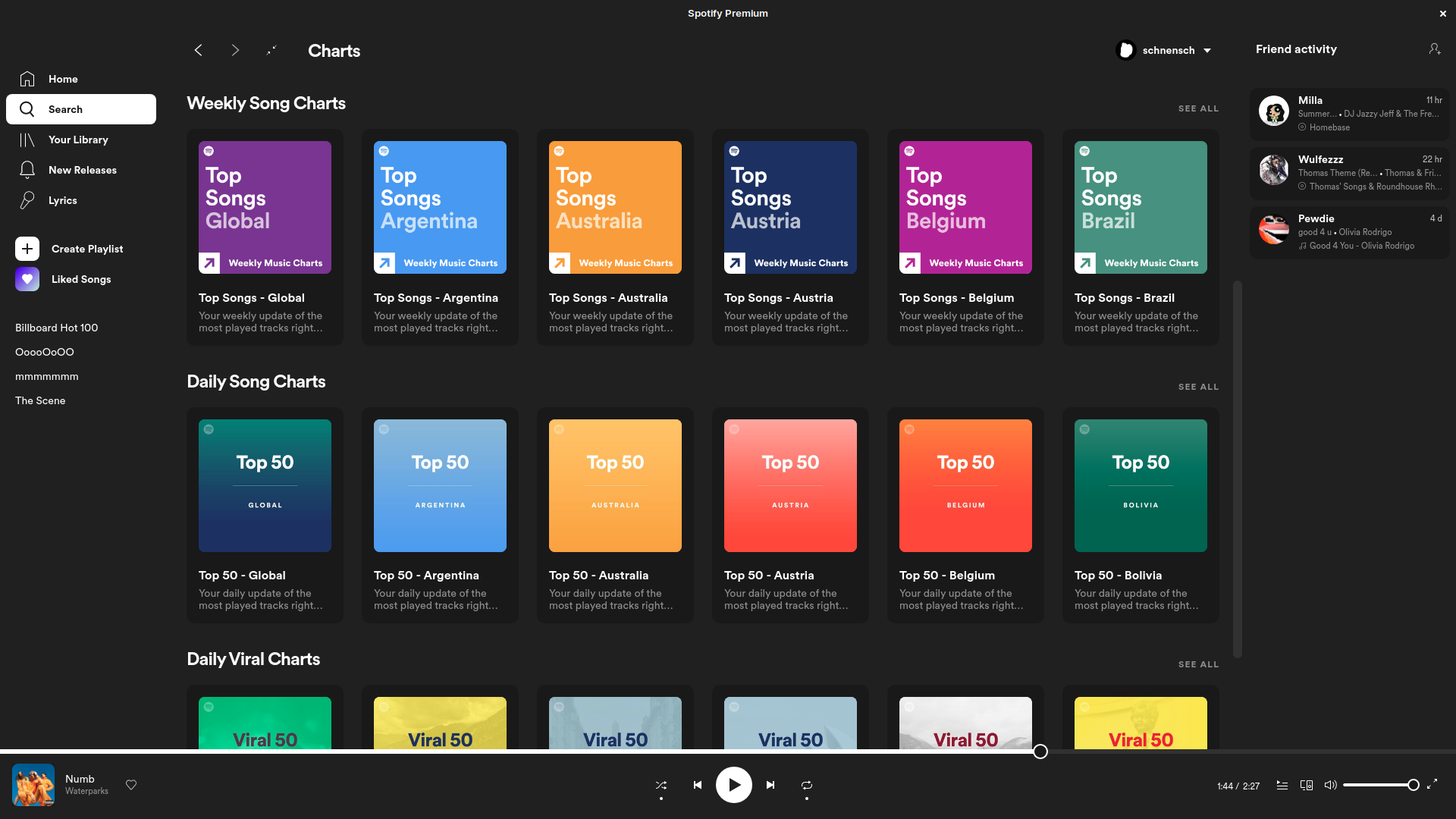The height and width of the screenshot is (819, 1456).
Task: Navigate forward with the right chevron
Action: coord(235,50)
